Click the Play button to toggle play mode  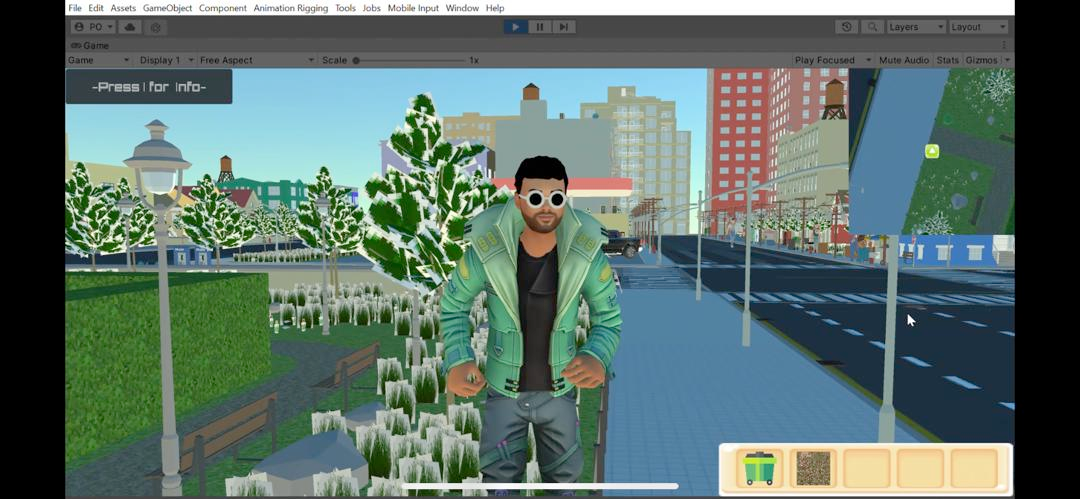pyautogui.click(x=515, y=27)
